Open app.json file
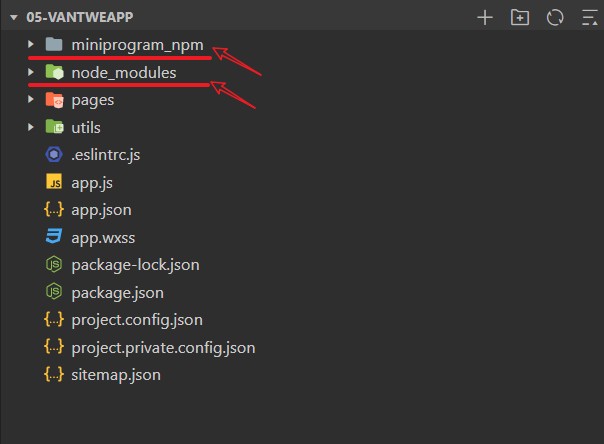This screenshot has height=444, width=604. click(x=101, y=210)
